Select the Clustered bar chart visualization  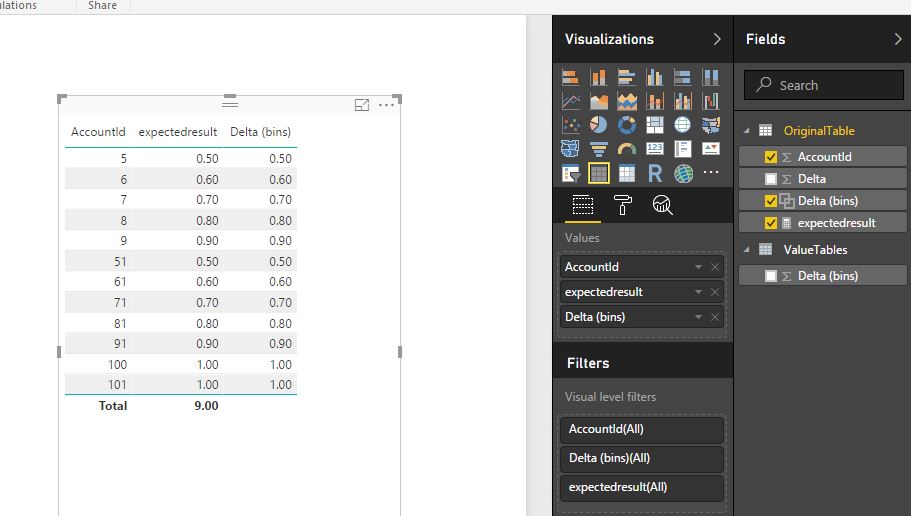tap(626, 77)
